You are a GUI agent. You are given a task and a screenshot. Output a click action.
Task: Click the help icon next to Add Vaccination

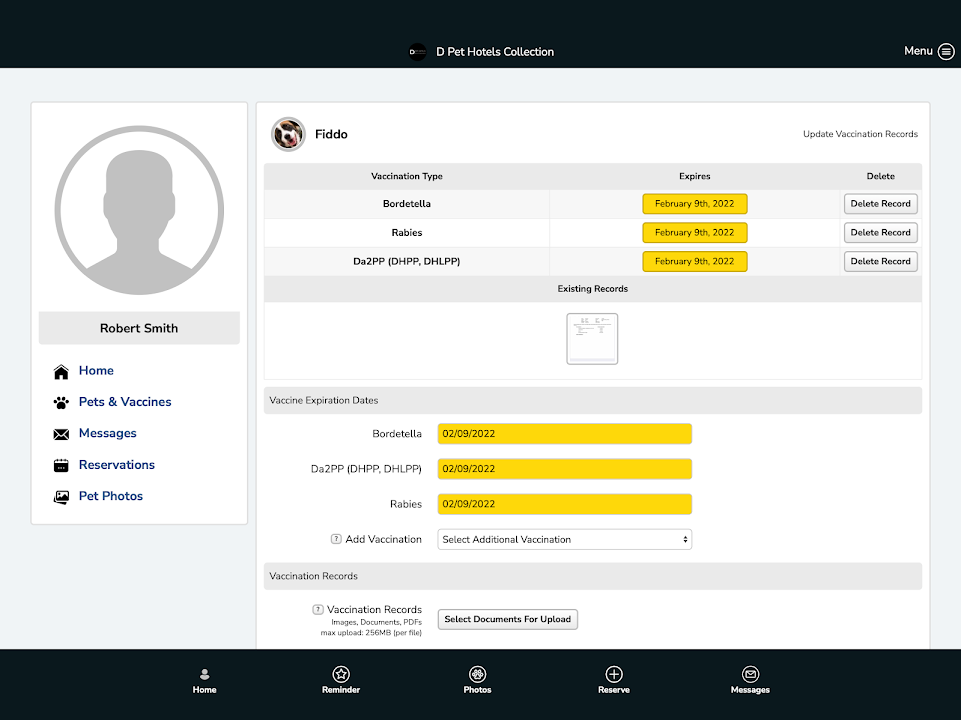(336, 539)
